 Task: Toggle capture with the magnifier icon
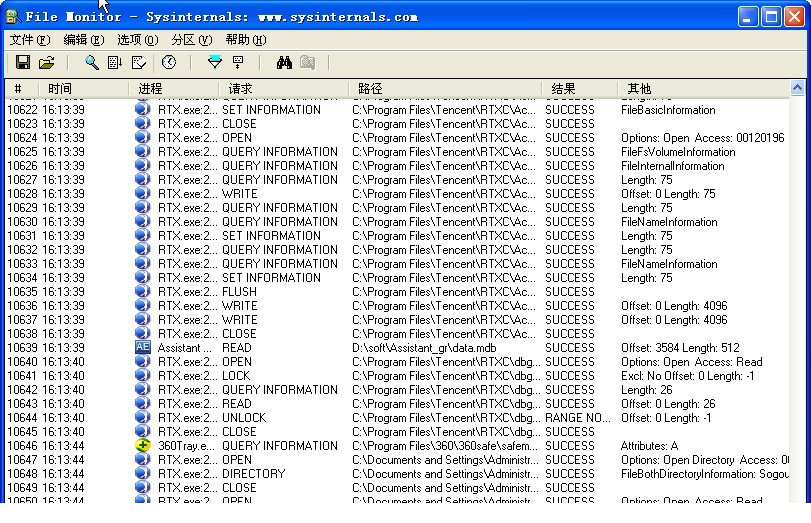tap(92, 63)
